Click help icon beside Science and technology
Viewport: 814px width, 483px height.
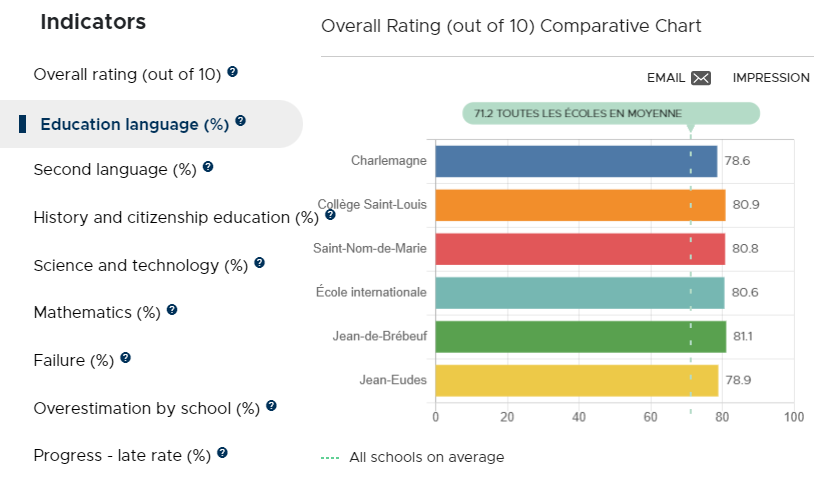point(260,263)
